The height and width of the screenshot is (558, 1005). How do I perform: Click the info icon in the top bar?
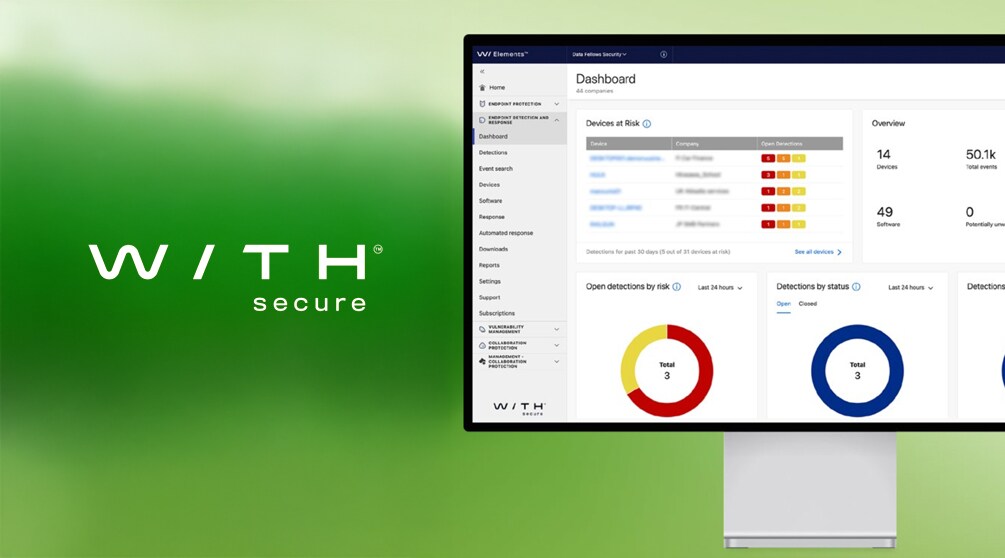point(664,54)
